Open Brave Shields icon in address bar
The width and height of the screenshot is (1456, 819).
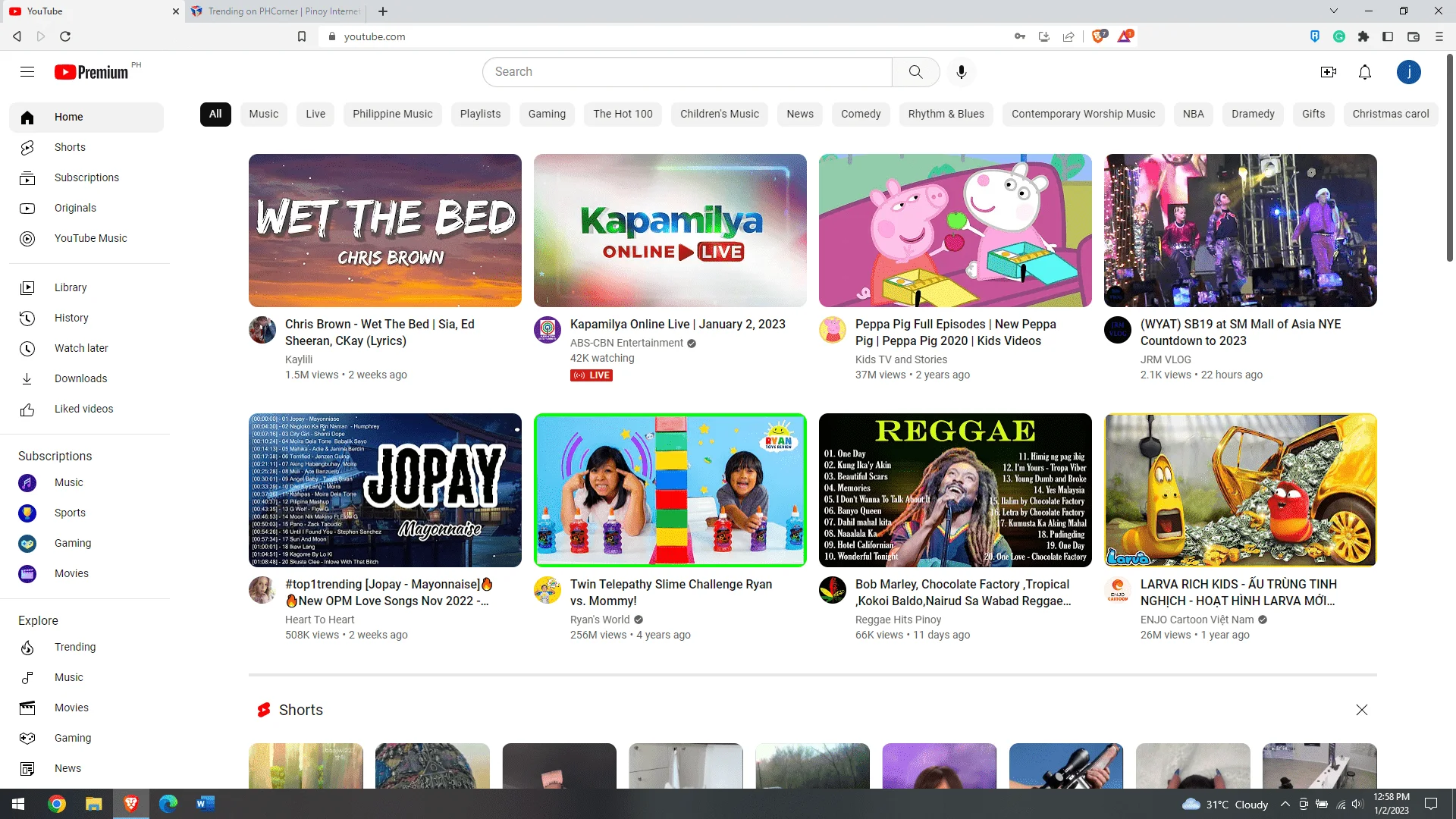coord(1099,36)
